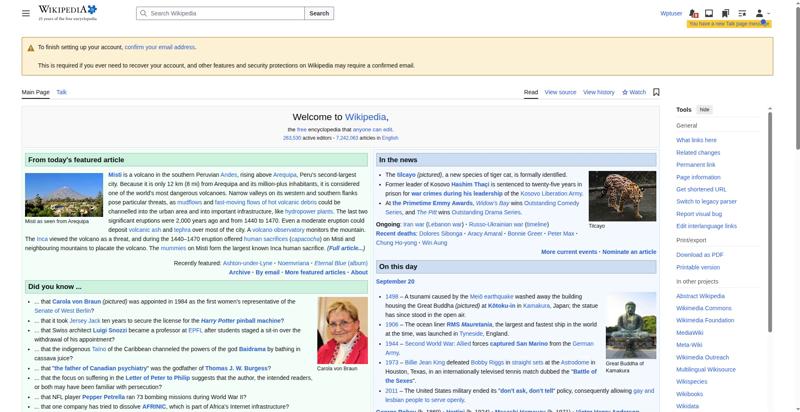Open the Harry Potter pinball machine link

pos(241,321)
